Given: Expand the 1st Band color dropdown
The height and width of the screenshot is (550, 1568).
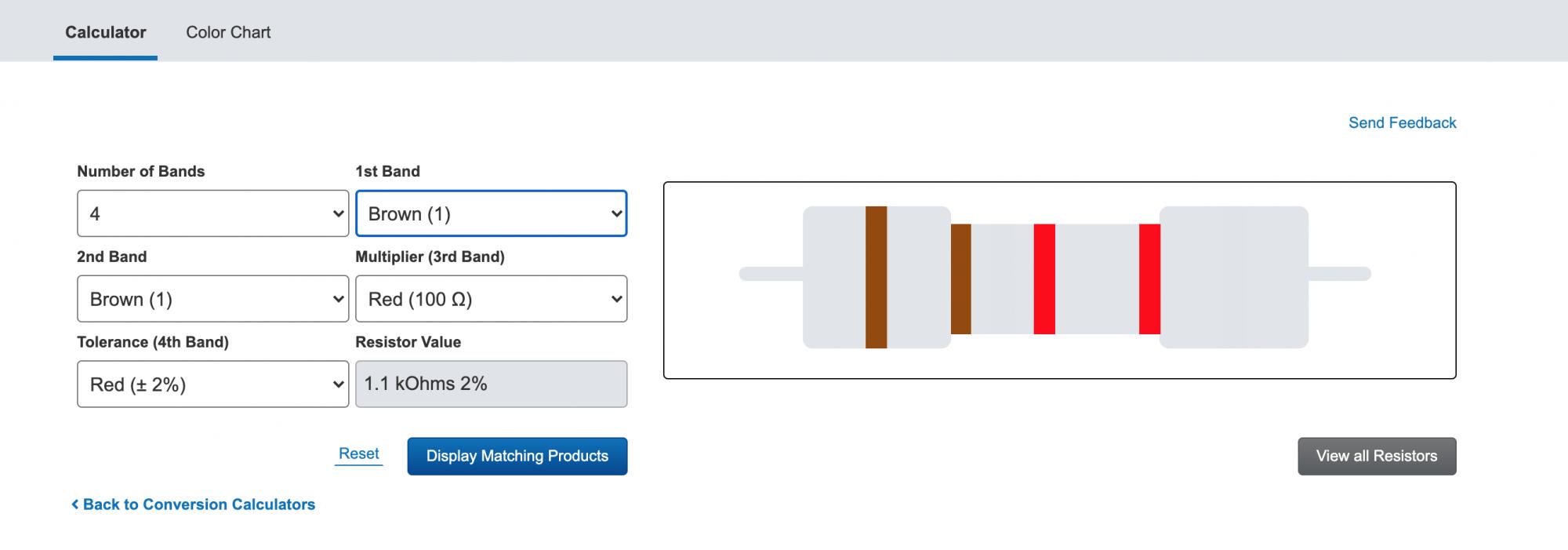Looking at the screenshot, I should (491, 213).
